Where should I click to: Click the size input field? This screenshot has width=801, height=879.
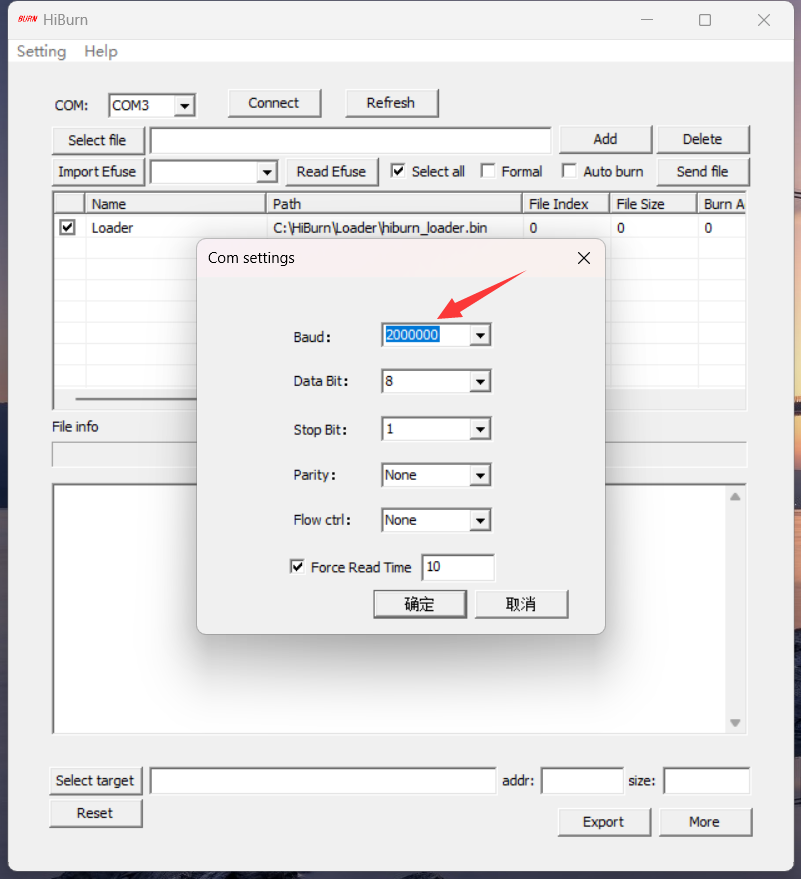point(706,781)
